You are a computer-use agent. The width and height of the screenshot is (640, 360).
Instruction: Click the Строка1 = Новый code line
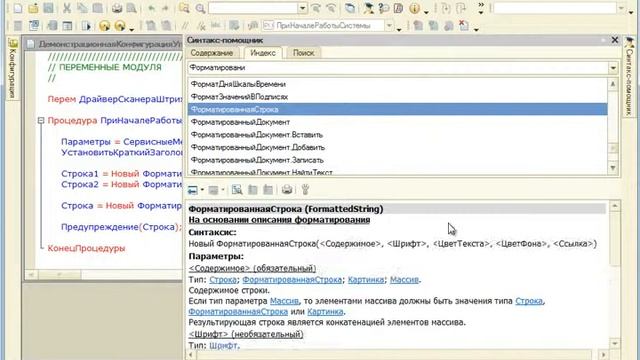coord(121,174)
